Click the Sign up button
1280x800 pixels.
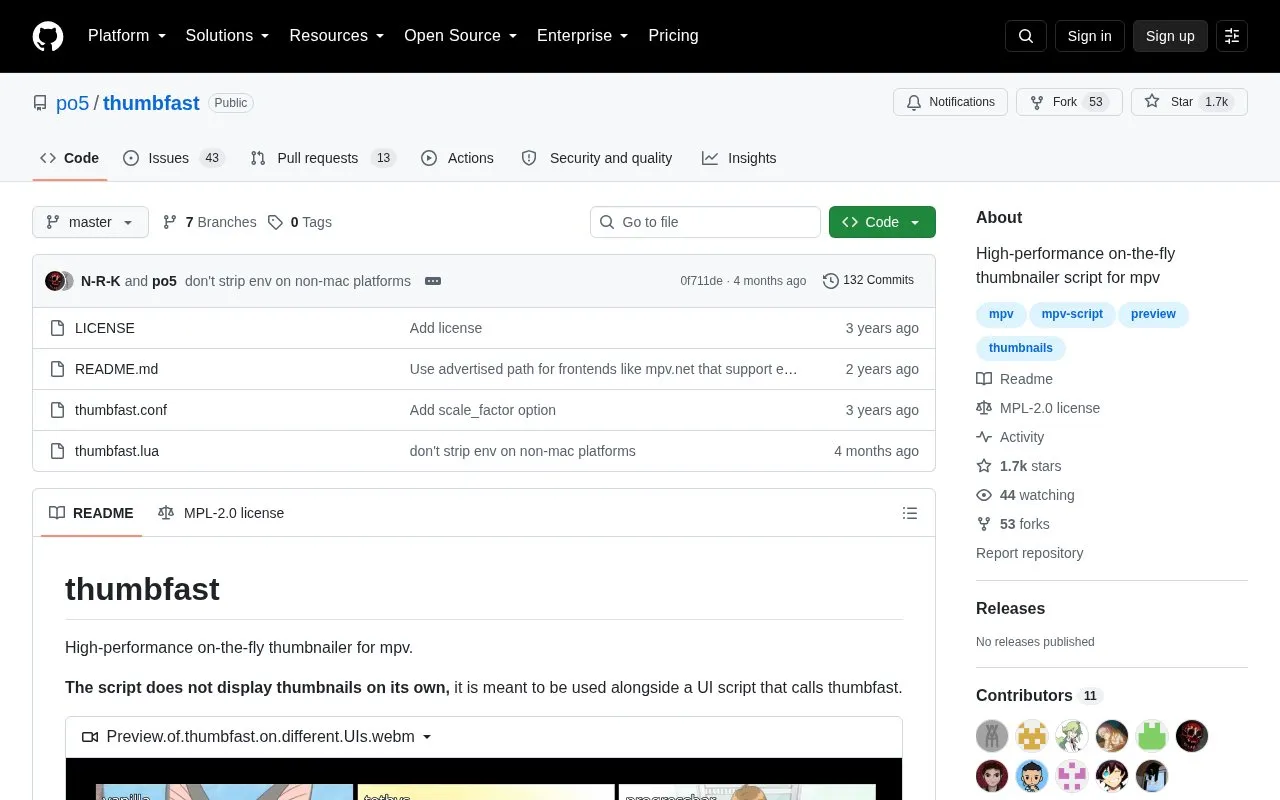pyautogui.click(x=1170, y=36)
